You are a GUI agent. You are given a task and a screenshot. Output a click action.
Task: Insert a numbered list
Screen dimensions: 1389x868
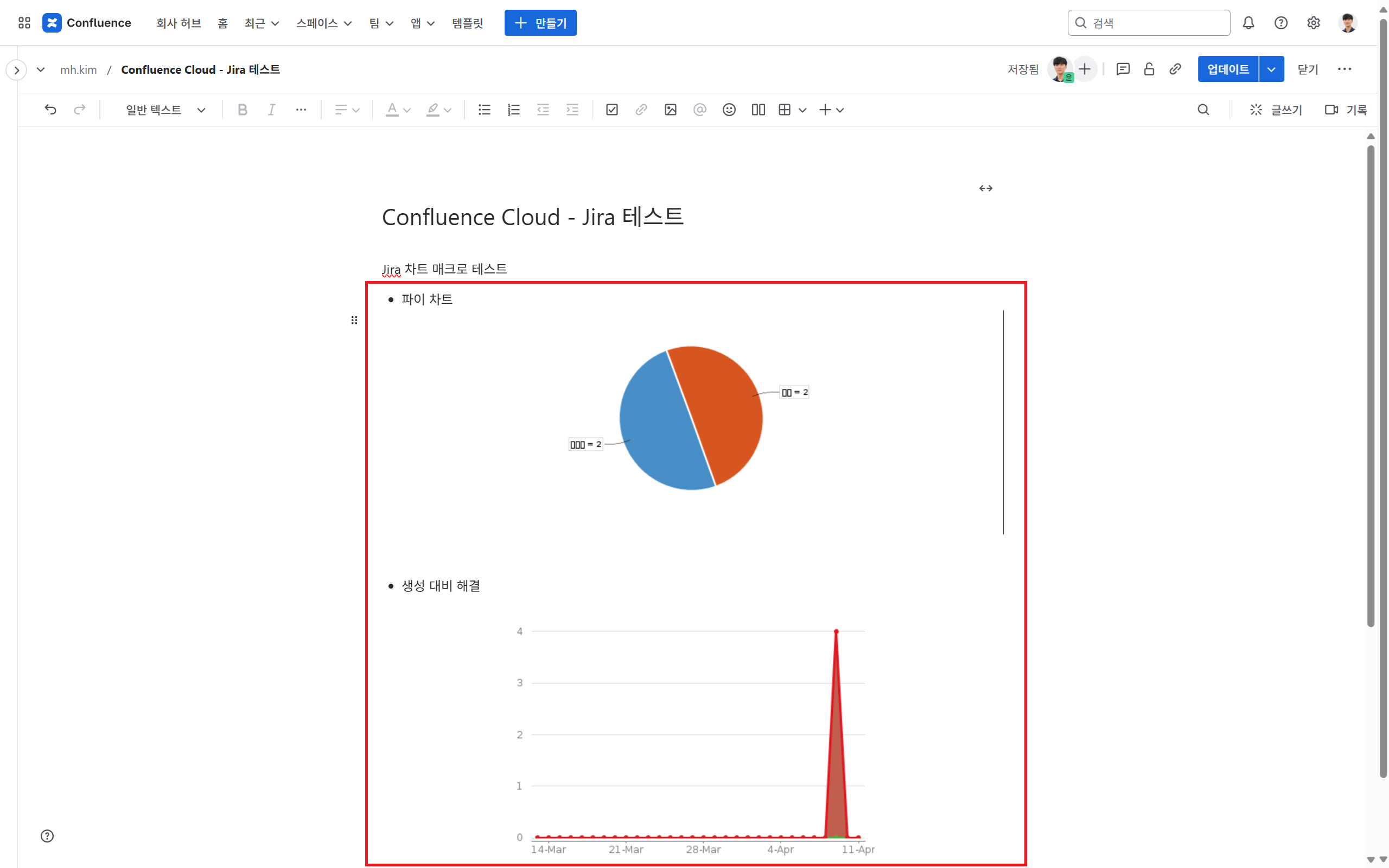click(514, 110)
